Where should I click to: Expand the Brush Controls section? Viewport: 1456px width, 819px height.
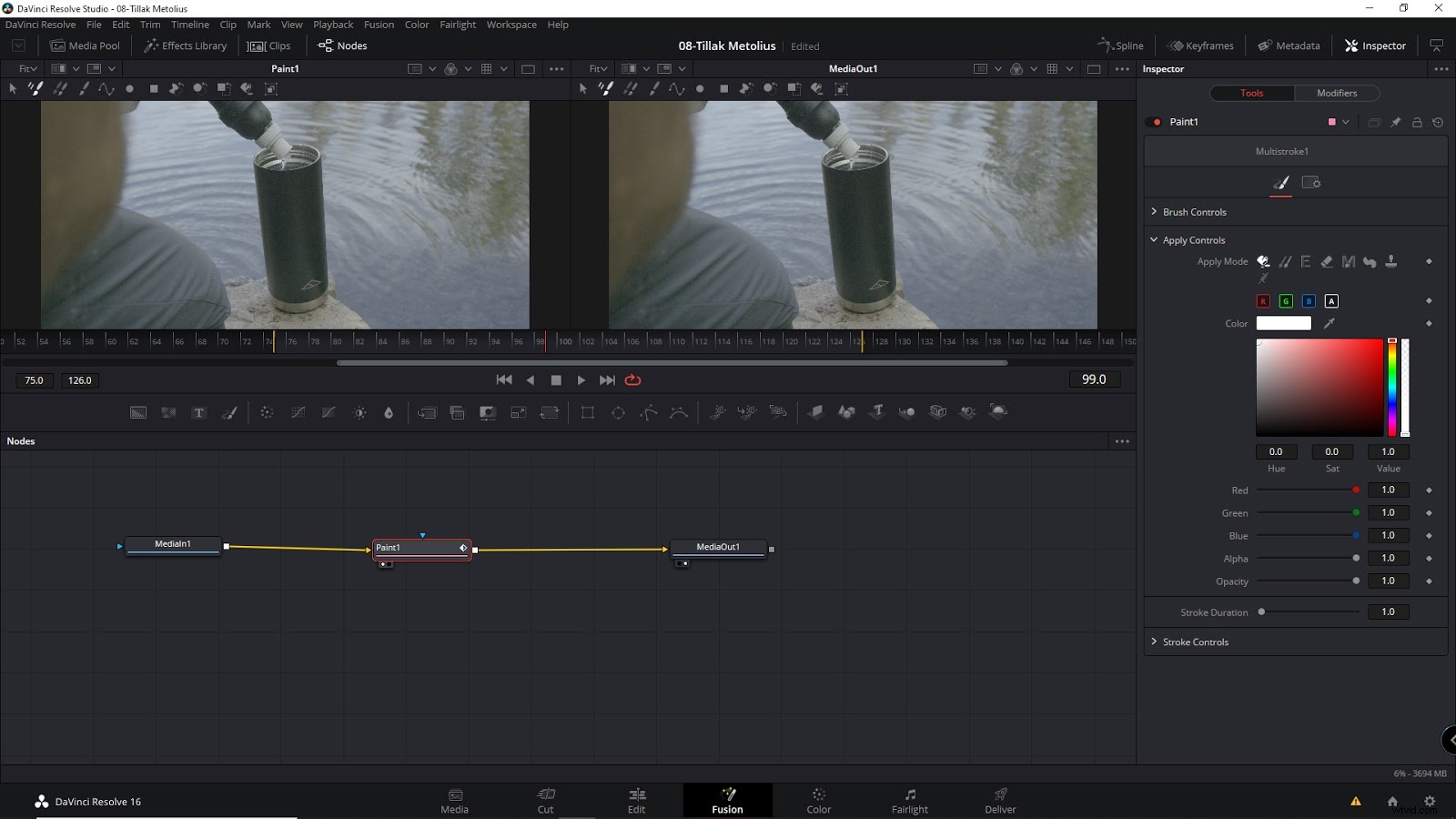tap(1194, 211)
